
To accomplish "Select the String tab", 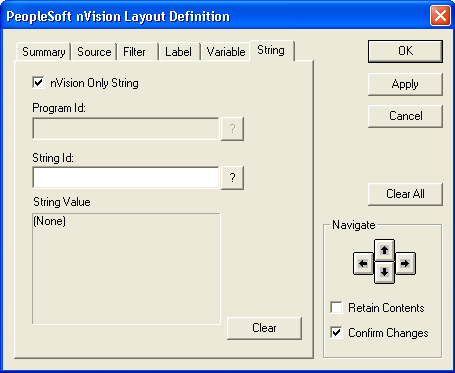I will point(271,51).
